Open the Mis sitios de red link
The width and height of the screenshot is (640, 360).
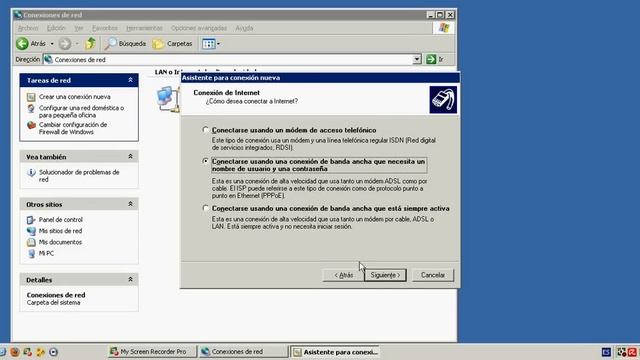(60, 231)
